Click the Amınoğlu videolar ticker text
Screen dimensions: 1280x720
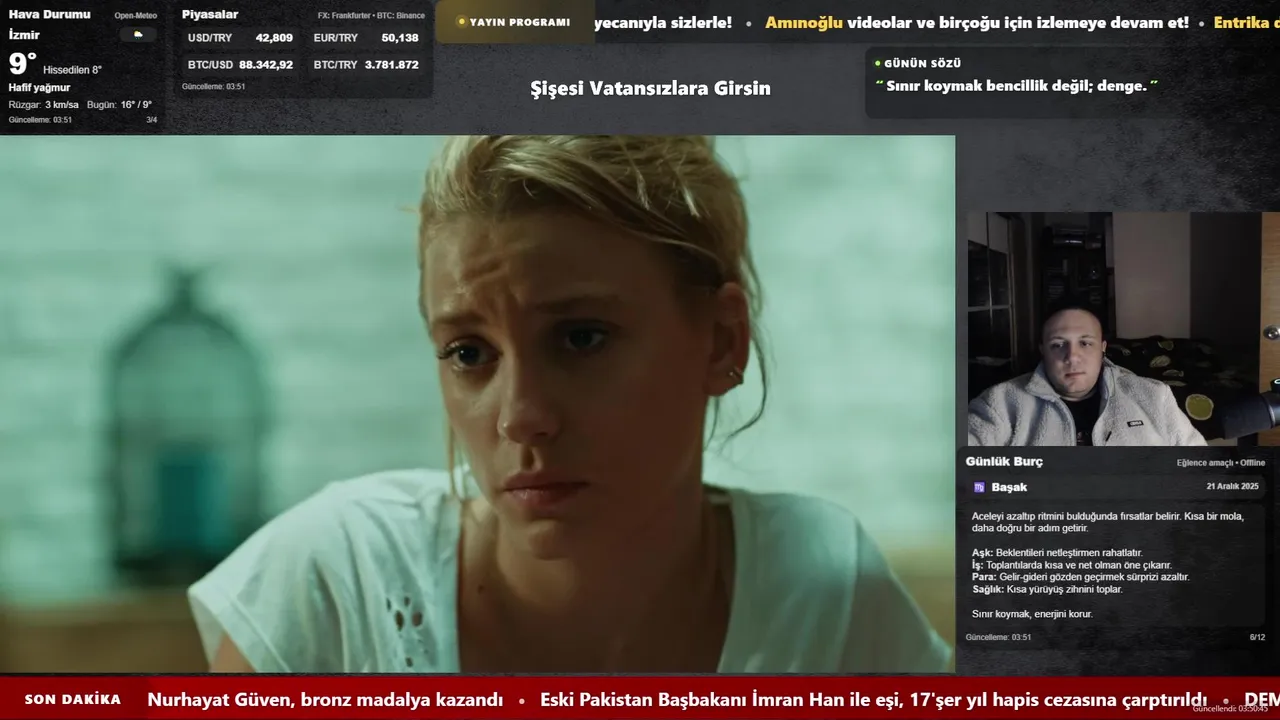[x=977, y=22]
